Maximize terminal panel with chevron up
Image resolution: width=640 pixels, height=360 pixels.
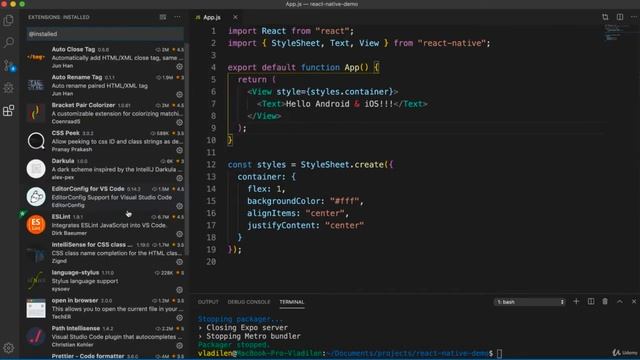click(x=620, y=302)
